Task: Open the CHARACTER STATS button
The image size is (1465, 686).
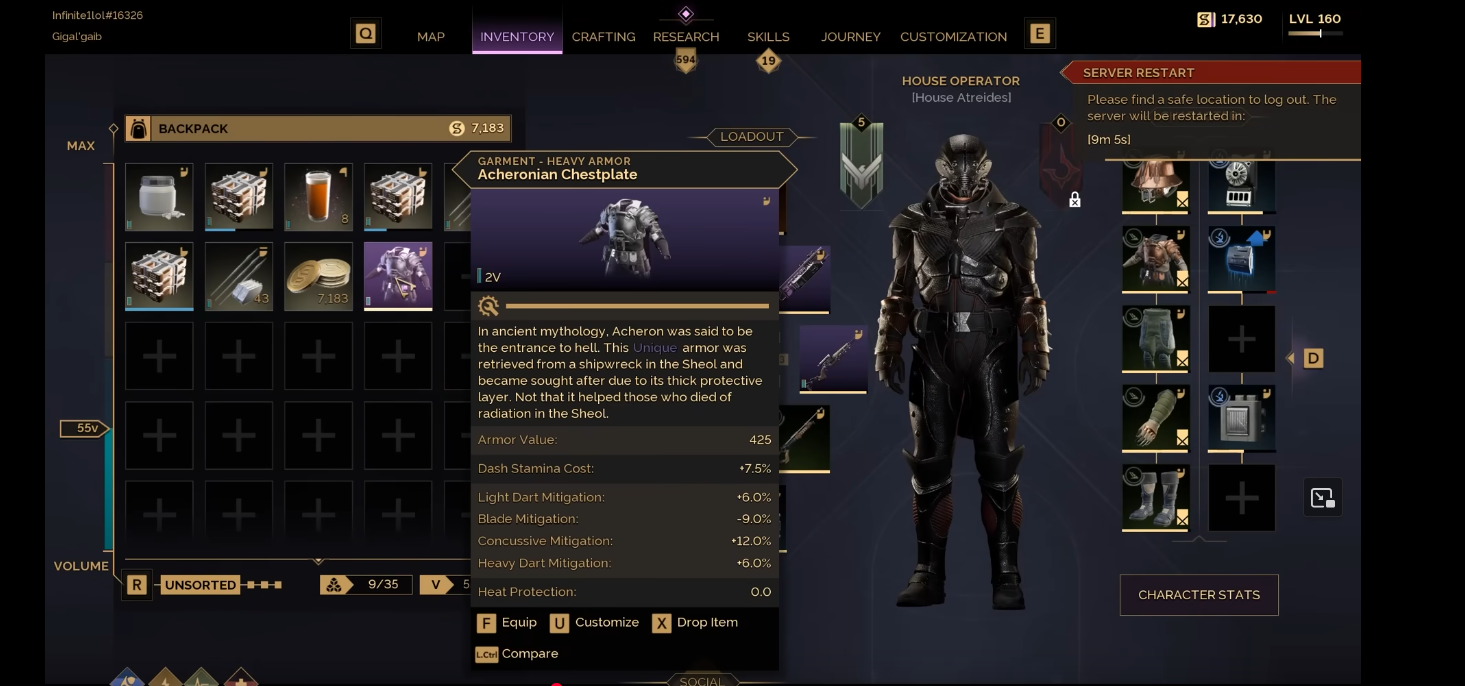Action: pos(1199,595)
